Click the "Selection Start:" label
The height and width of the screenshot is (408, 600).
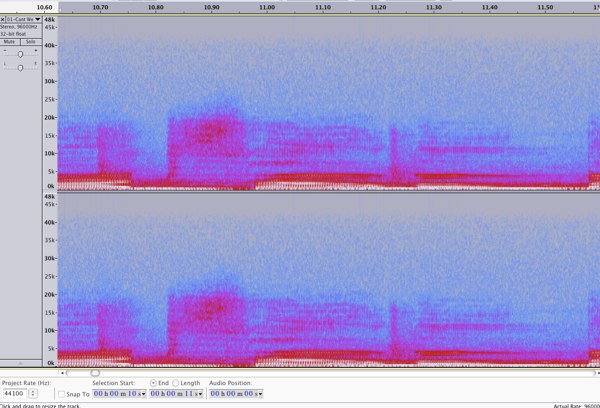pos(113,383)
